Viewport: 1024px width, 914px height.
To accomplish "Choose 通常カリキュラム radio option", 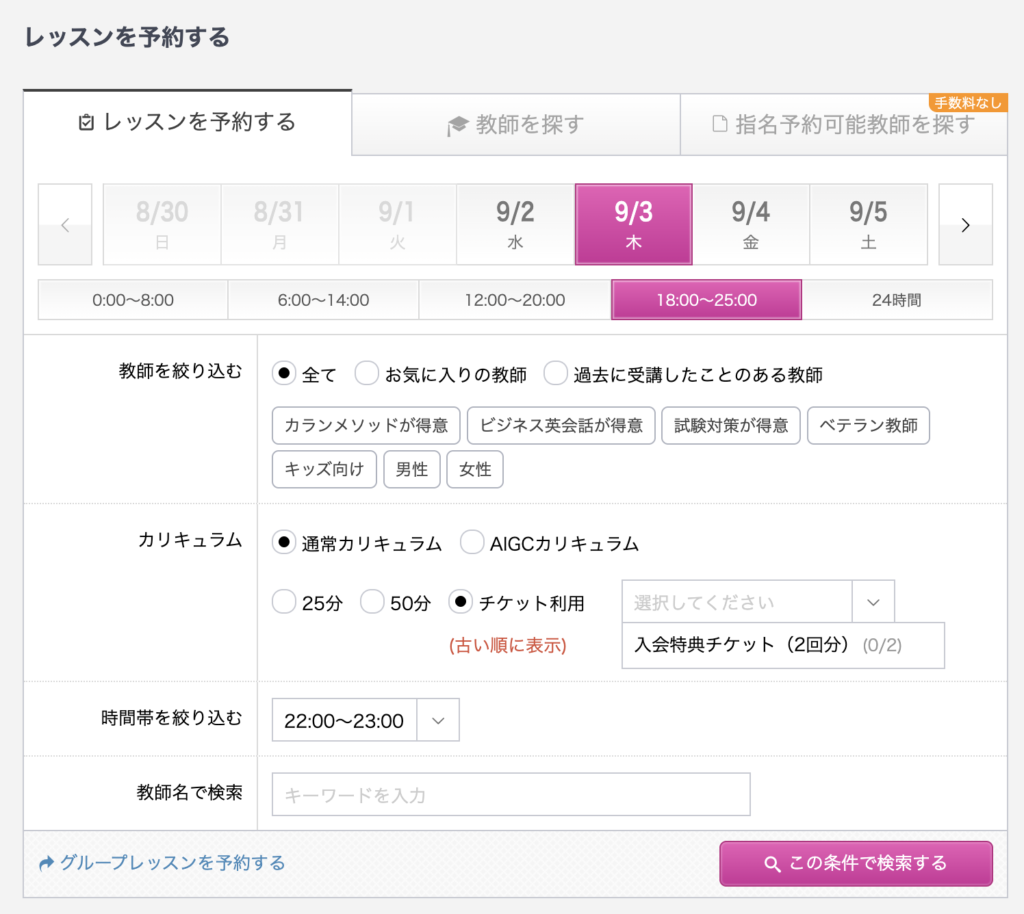I will (284, 543).
